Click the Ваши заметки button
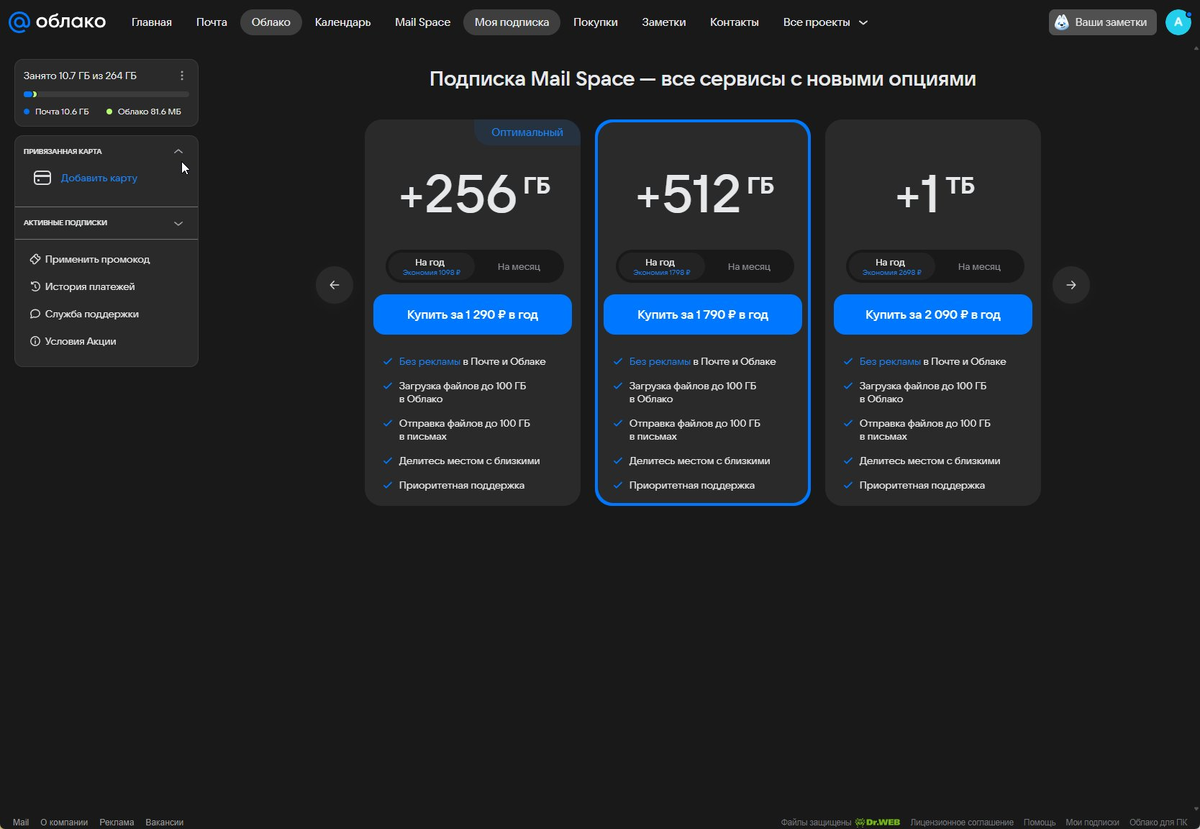 coord(1103,22)
